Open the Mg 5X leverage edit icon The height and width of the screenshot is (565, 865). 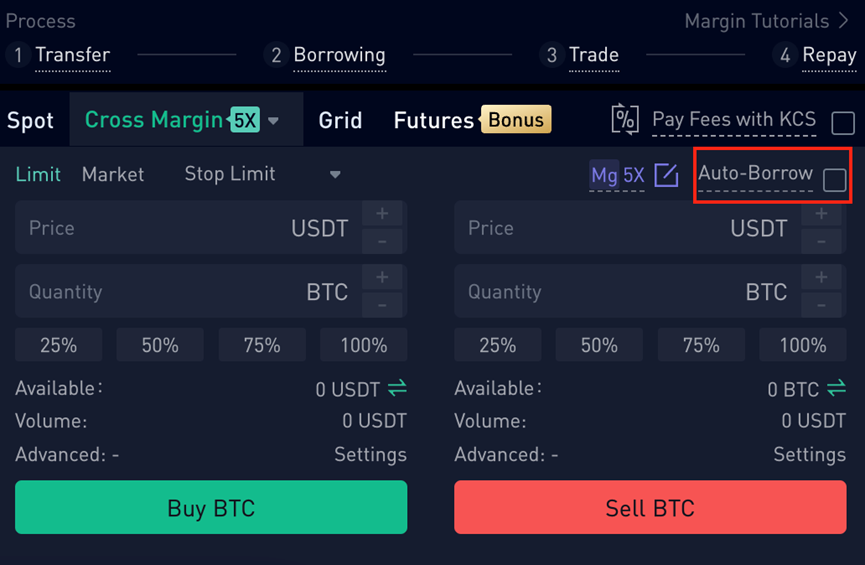tap(666, 175)
